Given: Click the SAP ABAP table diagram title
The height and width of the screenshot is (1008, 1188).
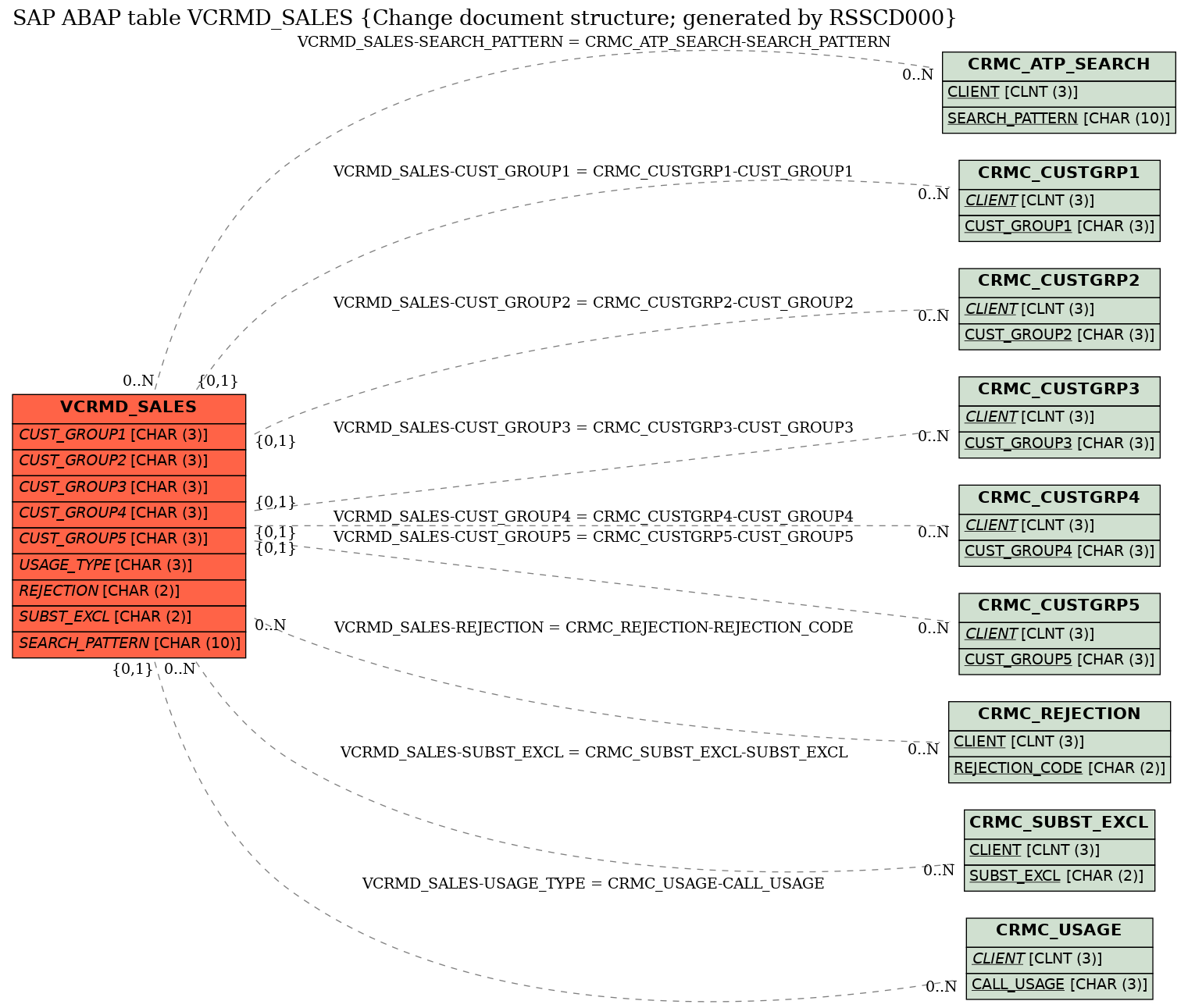Looking at the screenshot, I should point(484,19).
